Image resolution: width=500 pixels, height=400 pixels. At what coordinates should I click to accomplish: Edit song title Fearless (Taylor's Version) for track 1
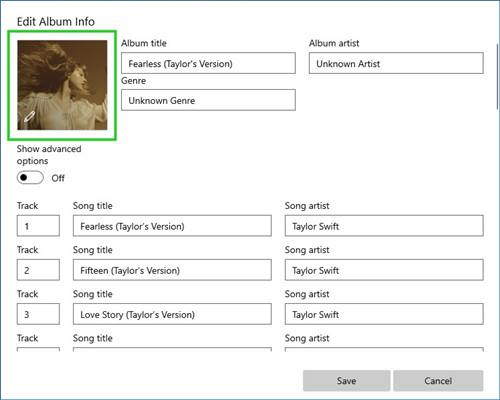point(172,226)
